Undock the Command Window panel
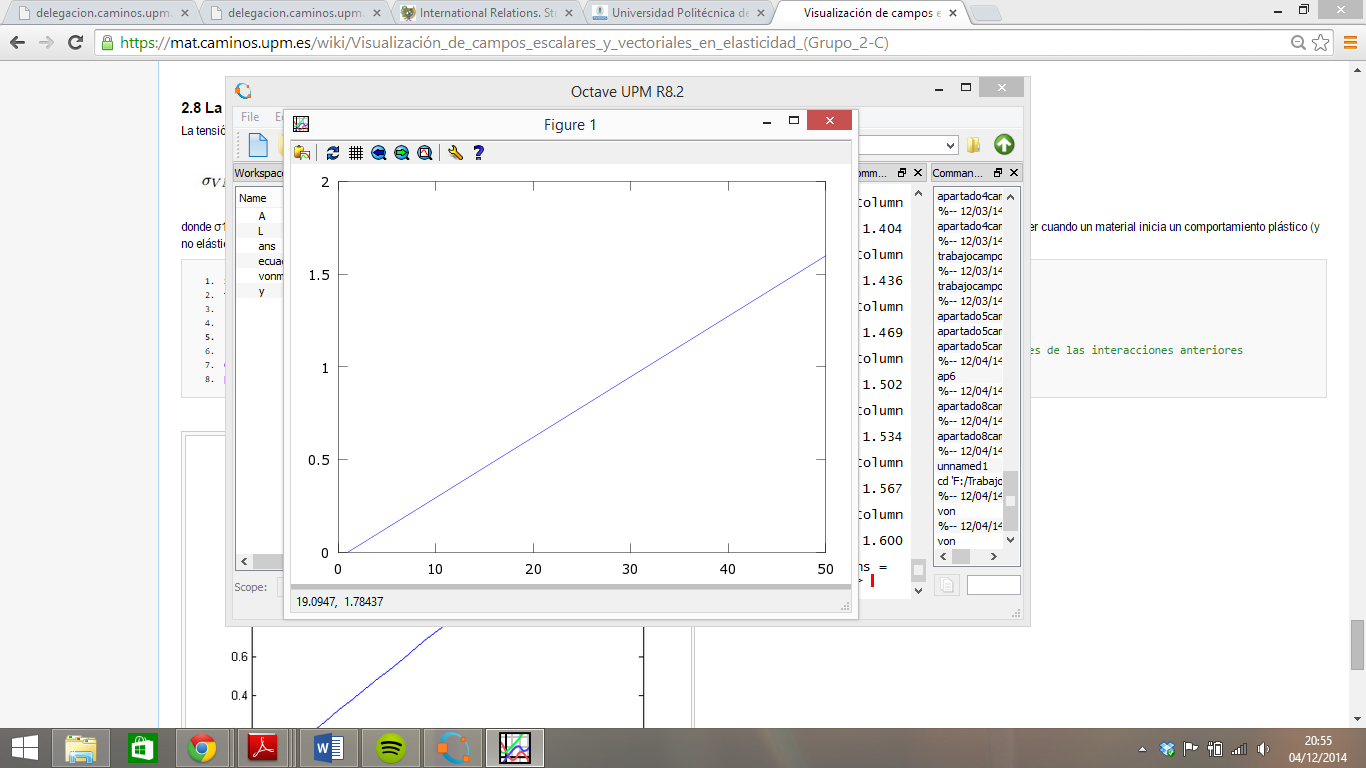Screen dimensions: 1366x768 coord(900,173)
